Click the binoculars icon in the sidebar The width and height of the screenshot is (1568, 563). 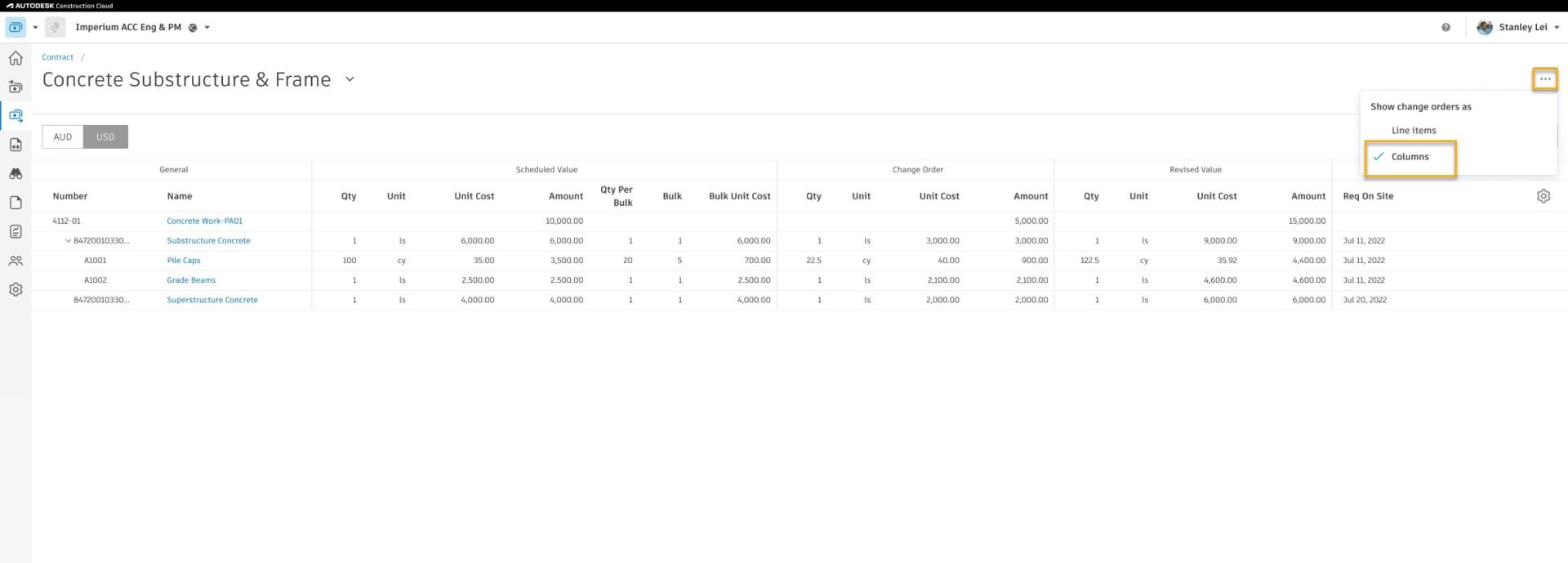click(16, 174)
